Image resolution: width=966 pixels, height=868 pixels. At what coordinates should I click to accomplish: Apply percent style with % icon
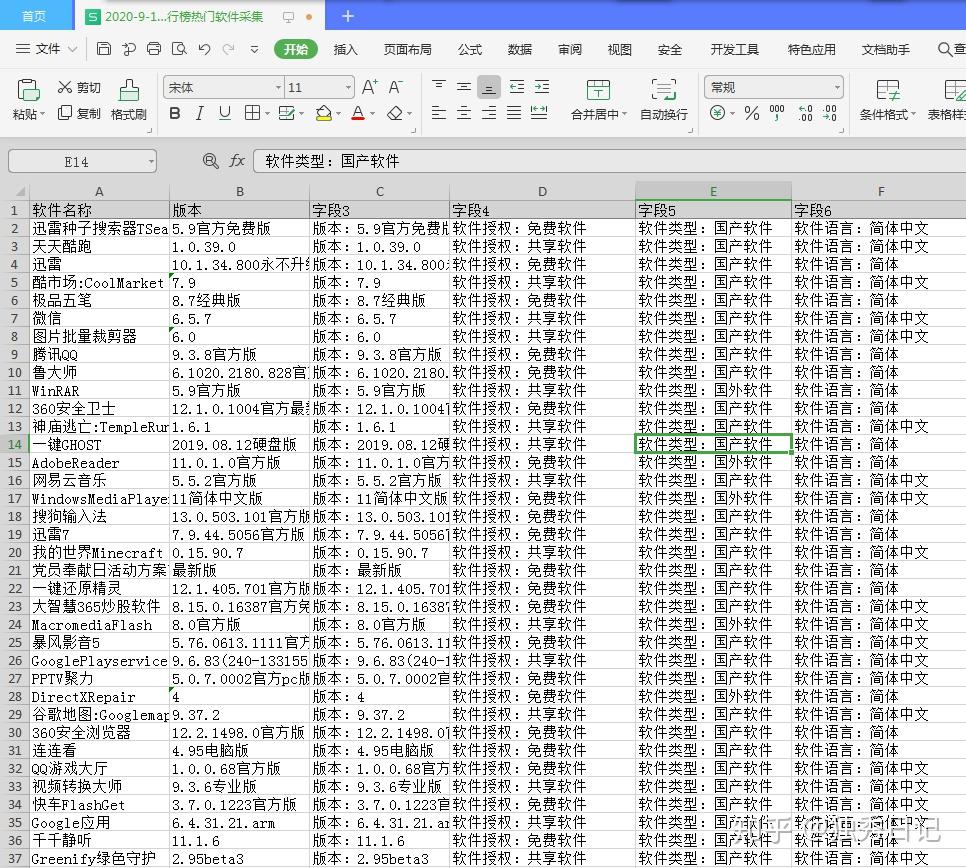(x=752, y=113)
